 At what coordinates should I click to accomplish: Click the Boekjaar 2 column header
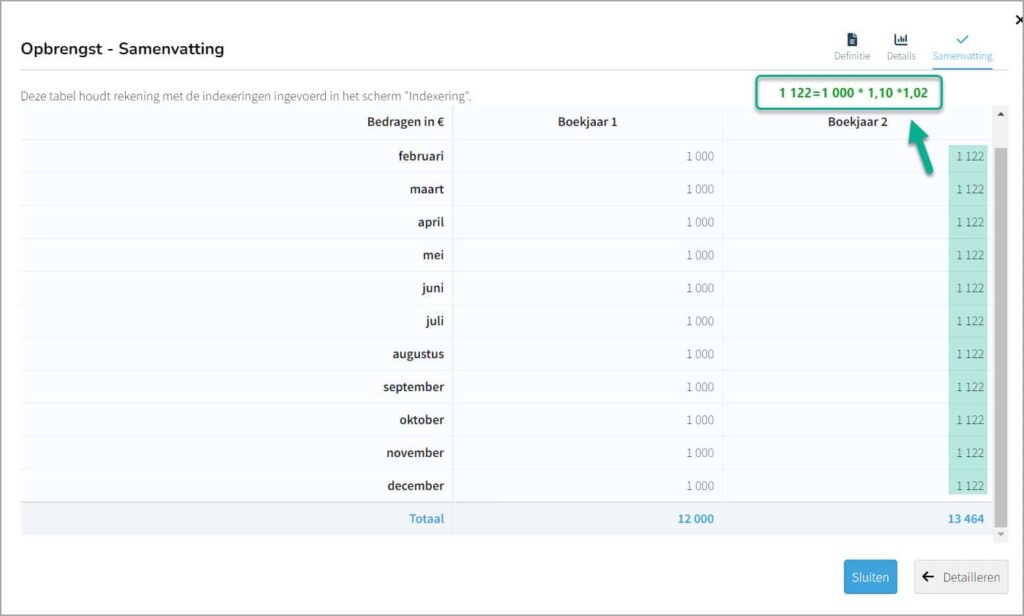coord(857,122)
